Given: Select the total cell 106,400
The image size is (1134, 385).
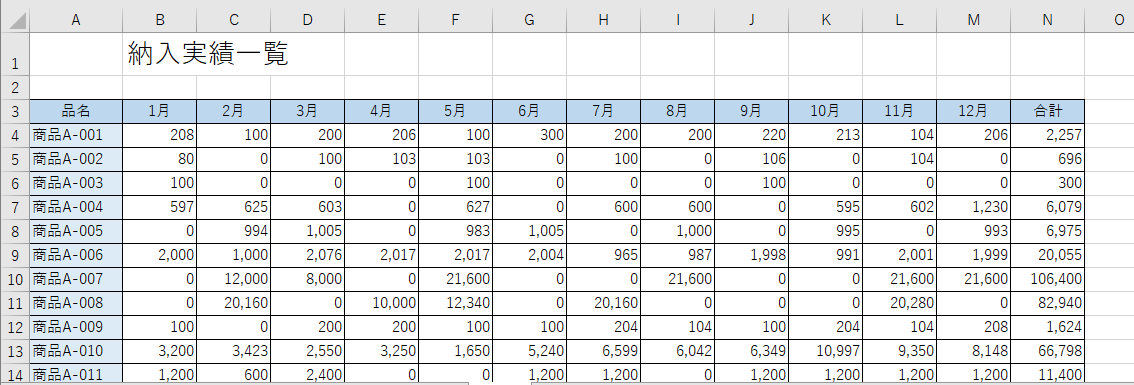Looking at the screenshot, I should click(x=1047, y=279).
